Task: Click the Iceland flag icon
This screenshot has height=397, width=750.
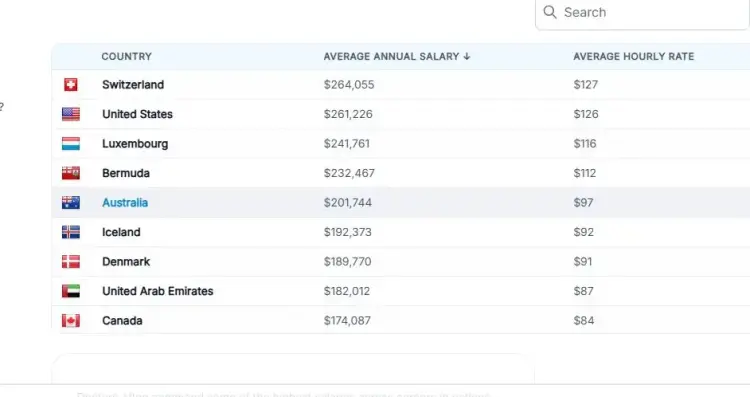Action: pyautogui.click(x=71, y=232)
